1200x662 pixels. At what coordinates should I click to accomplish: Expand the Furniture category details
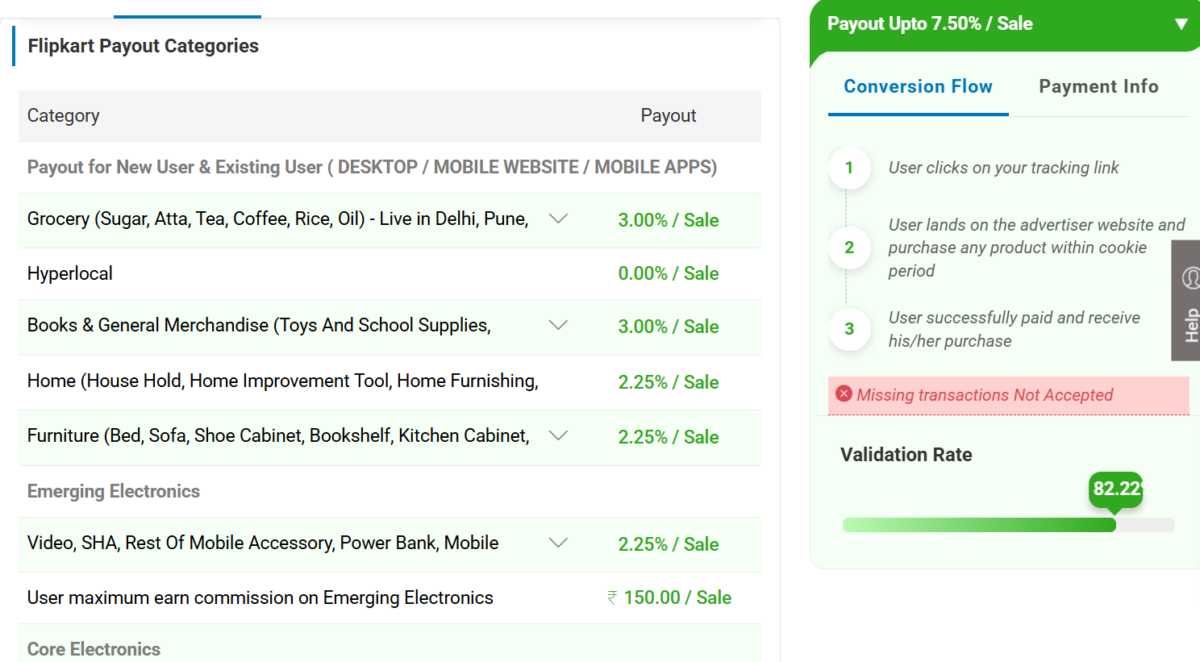click(559, 436)
